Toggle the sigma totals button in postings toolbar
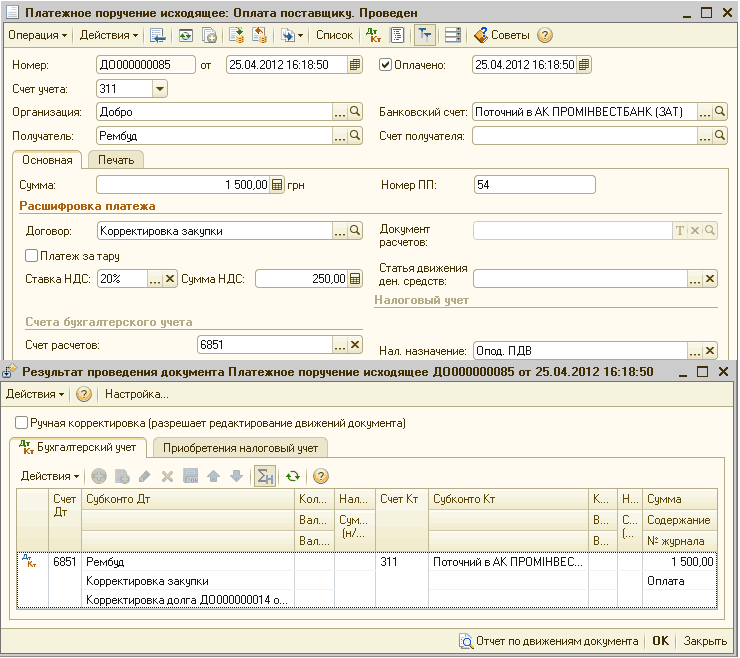 coord(265,476)
